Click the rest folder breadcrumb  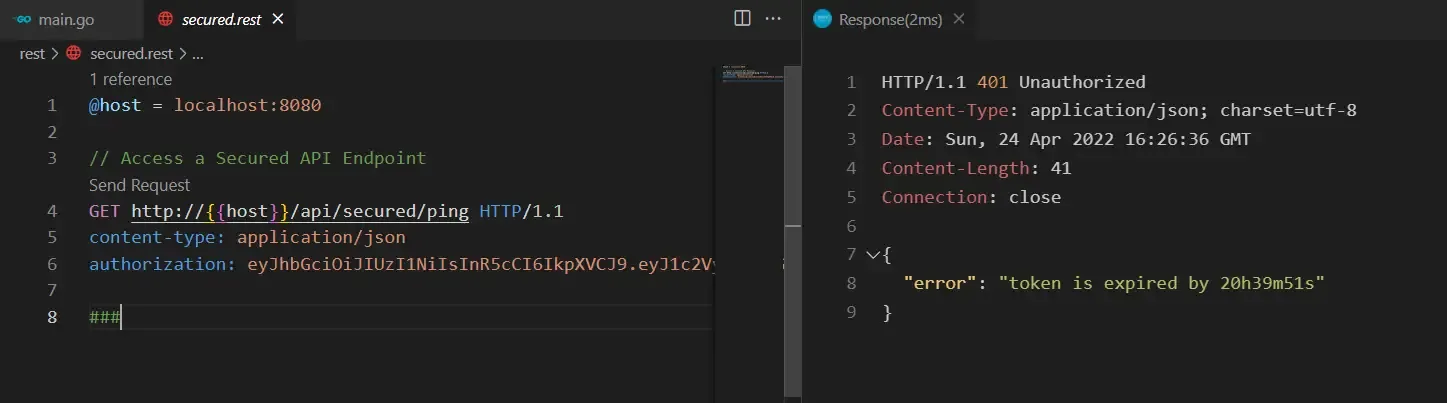[x=32, y=54]
